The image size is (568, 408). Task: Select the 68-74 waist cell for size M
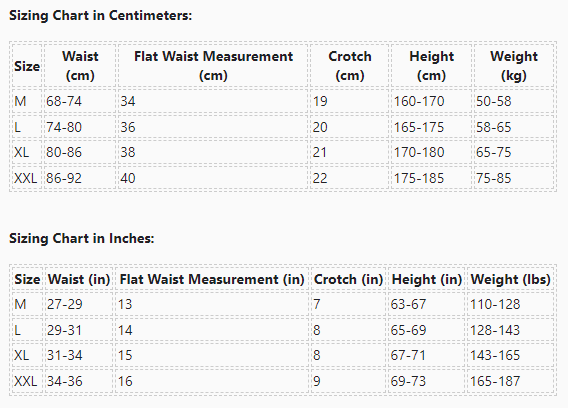pos(80,101)
